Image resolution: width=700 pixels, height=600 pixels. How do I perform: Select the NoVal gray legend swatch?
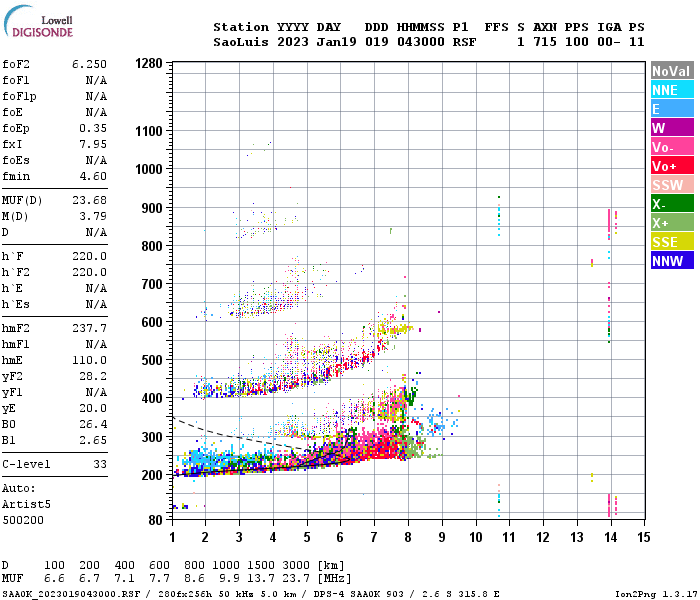(672, 71)
